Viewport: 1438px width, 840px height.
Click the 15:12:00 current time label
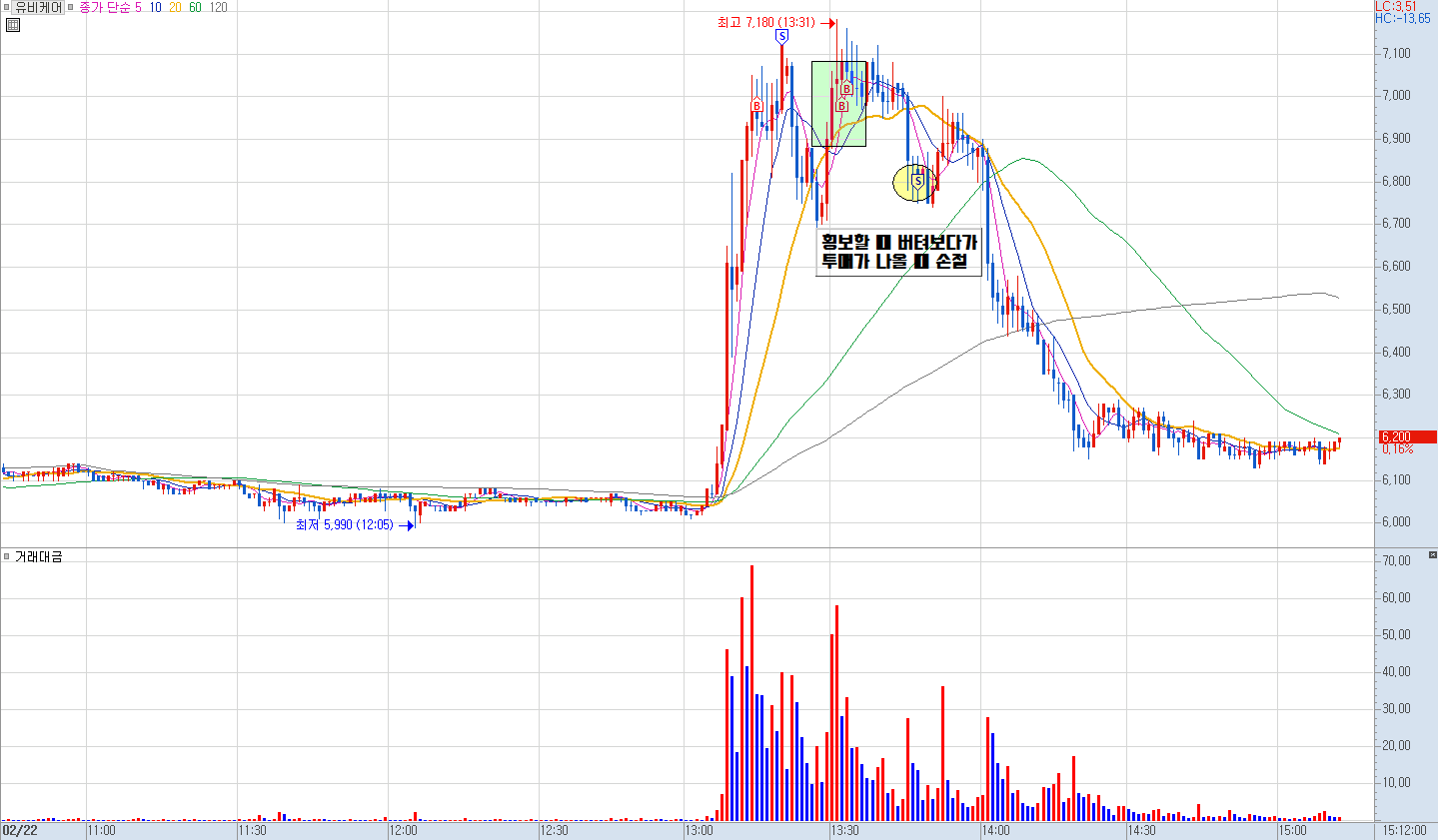[1404, 830]
